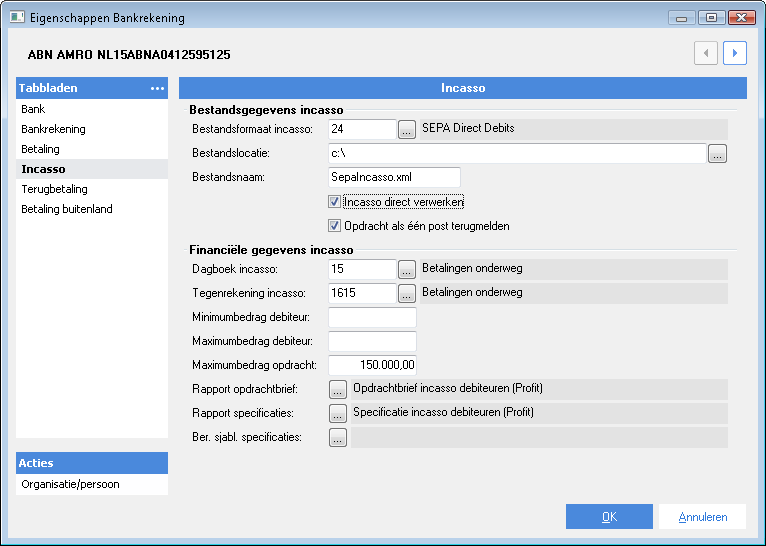Viewport: 766px width, 546px height.
Task: Go to the previous bank account record arrow
Action: coord(705,53)
